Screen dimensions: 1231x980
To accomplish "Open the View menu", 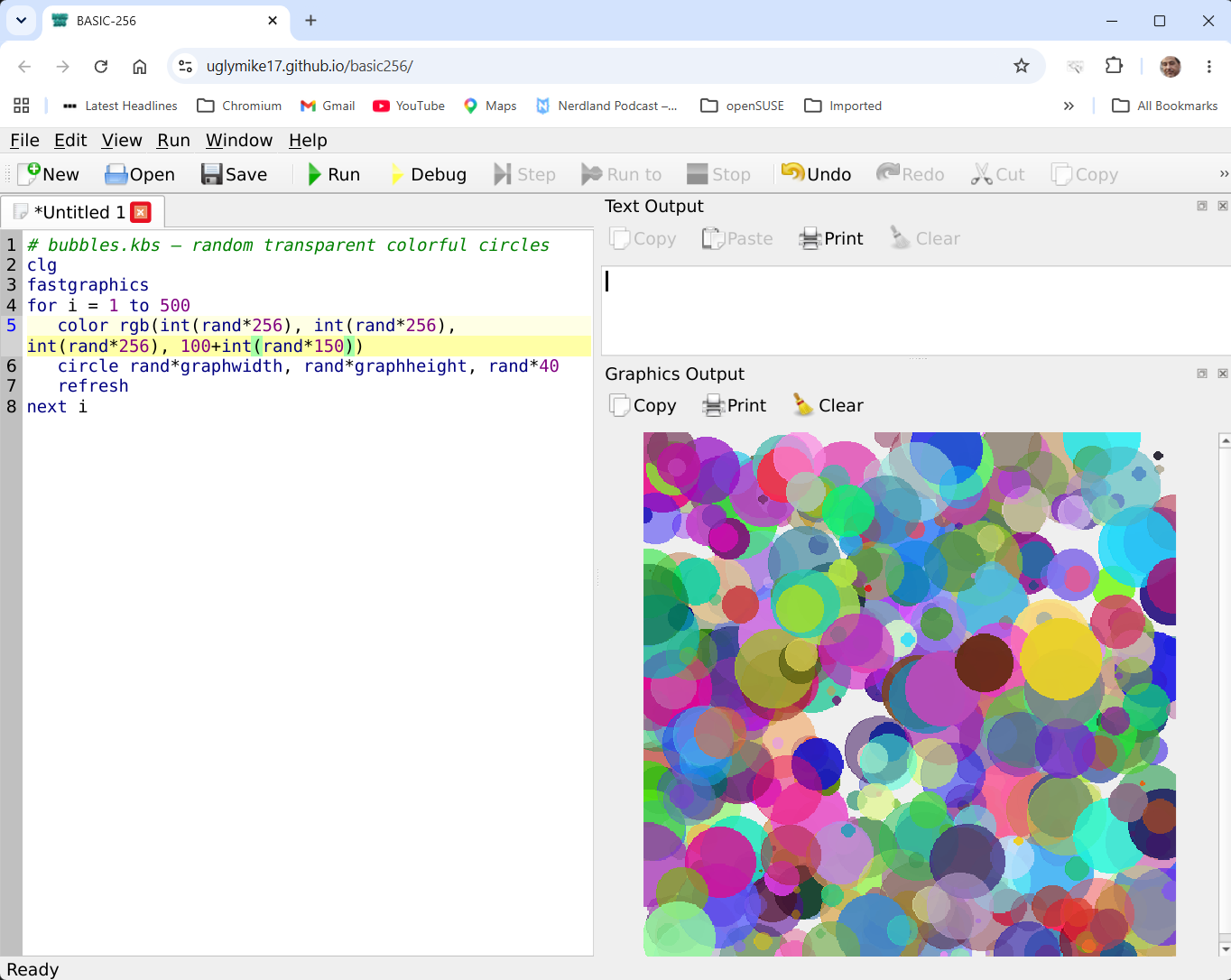I will [x=122, y=140].
